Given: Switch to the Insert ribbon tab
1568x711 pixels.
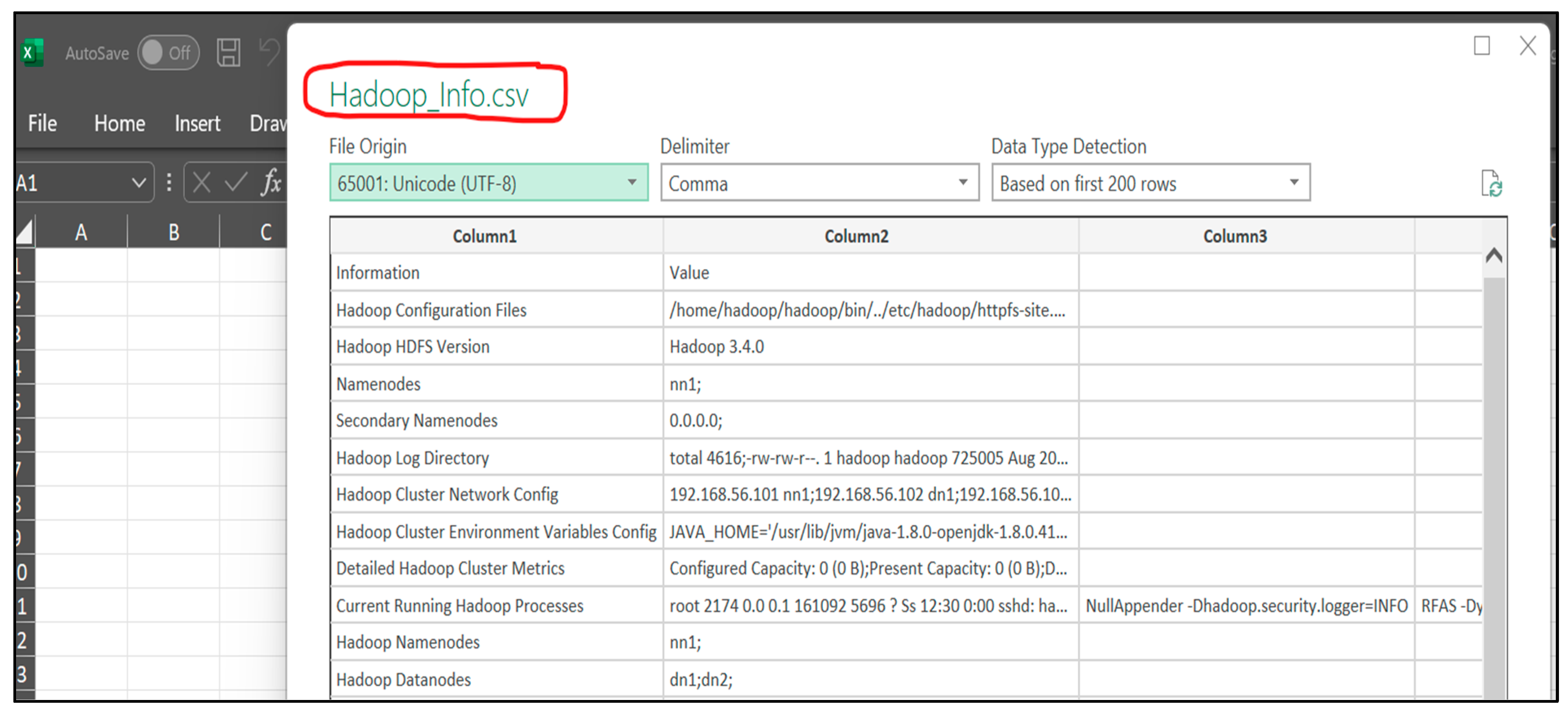Looking at the screenshot, I should click(197, 124).
